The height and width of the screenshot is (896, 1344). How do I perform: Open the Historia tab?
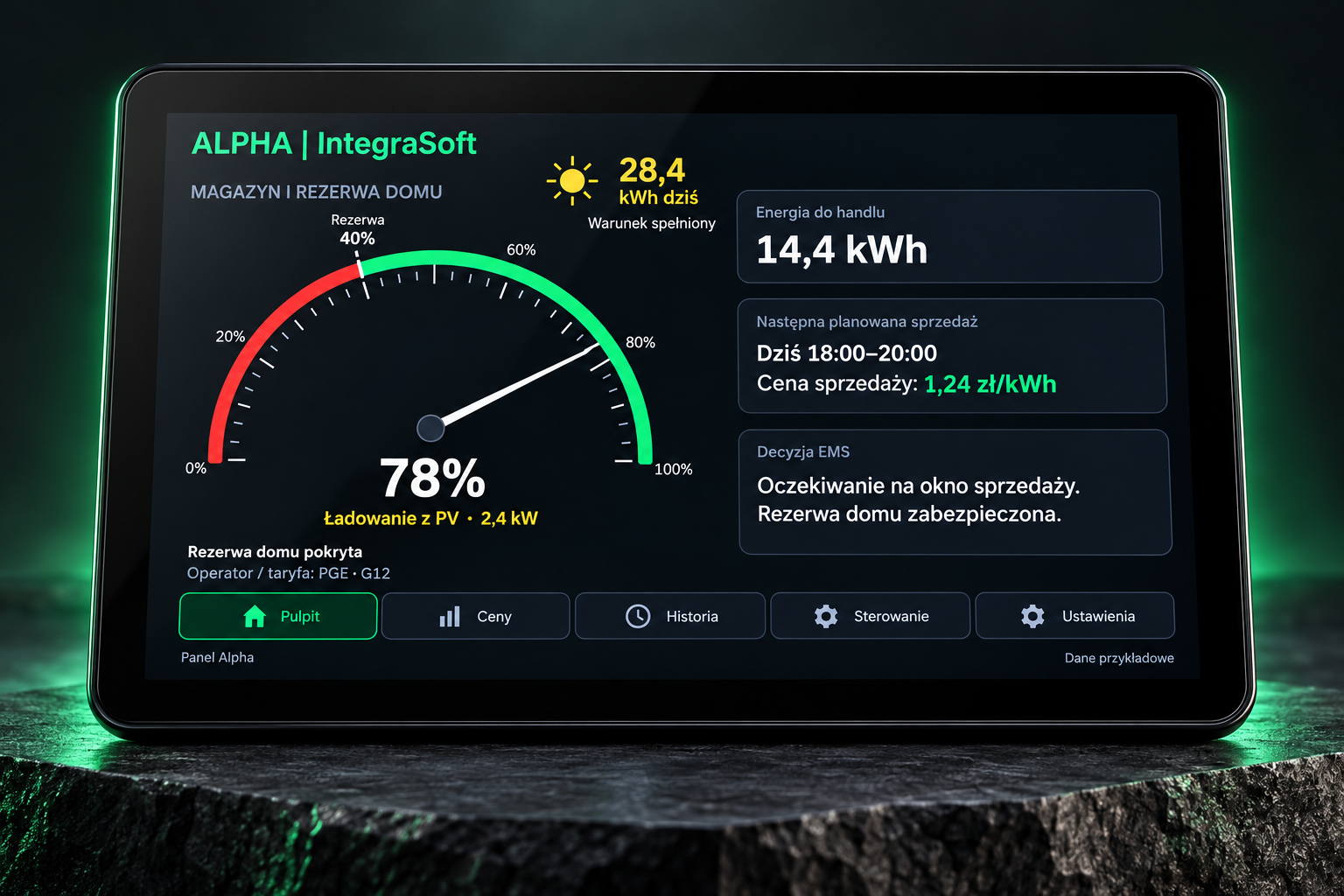(x=670, y=616)
